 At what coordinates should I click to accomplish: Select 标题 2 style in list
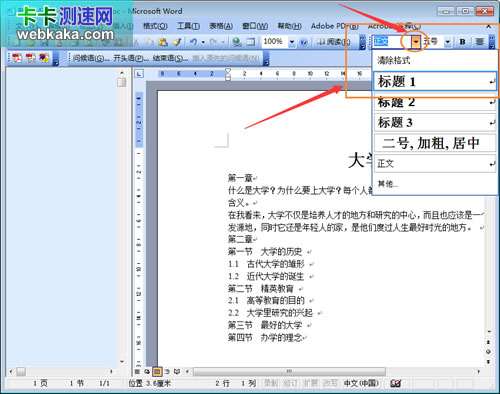435,102
